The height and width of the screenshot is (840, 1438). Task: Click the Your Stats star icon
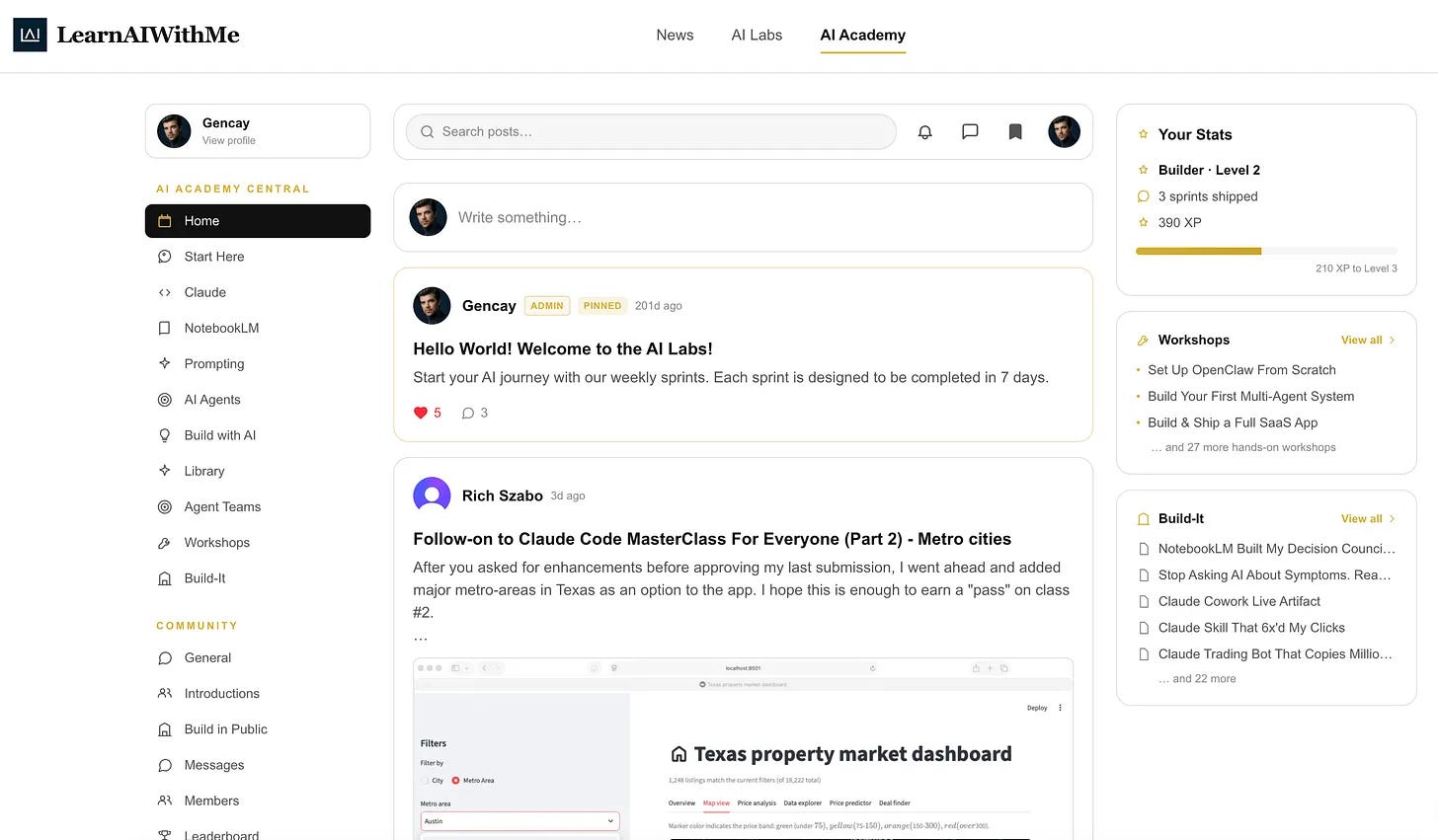(1143, 134)
